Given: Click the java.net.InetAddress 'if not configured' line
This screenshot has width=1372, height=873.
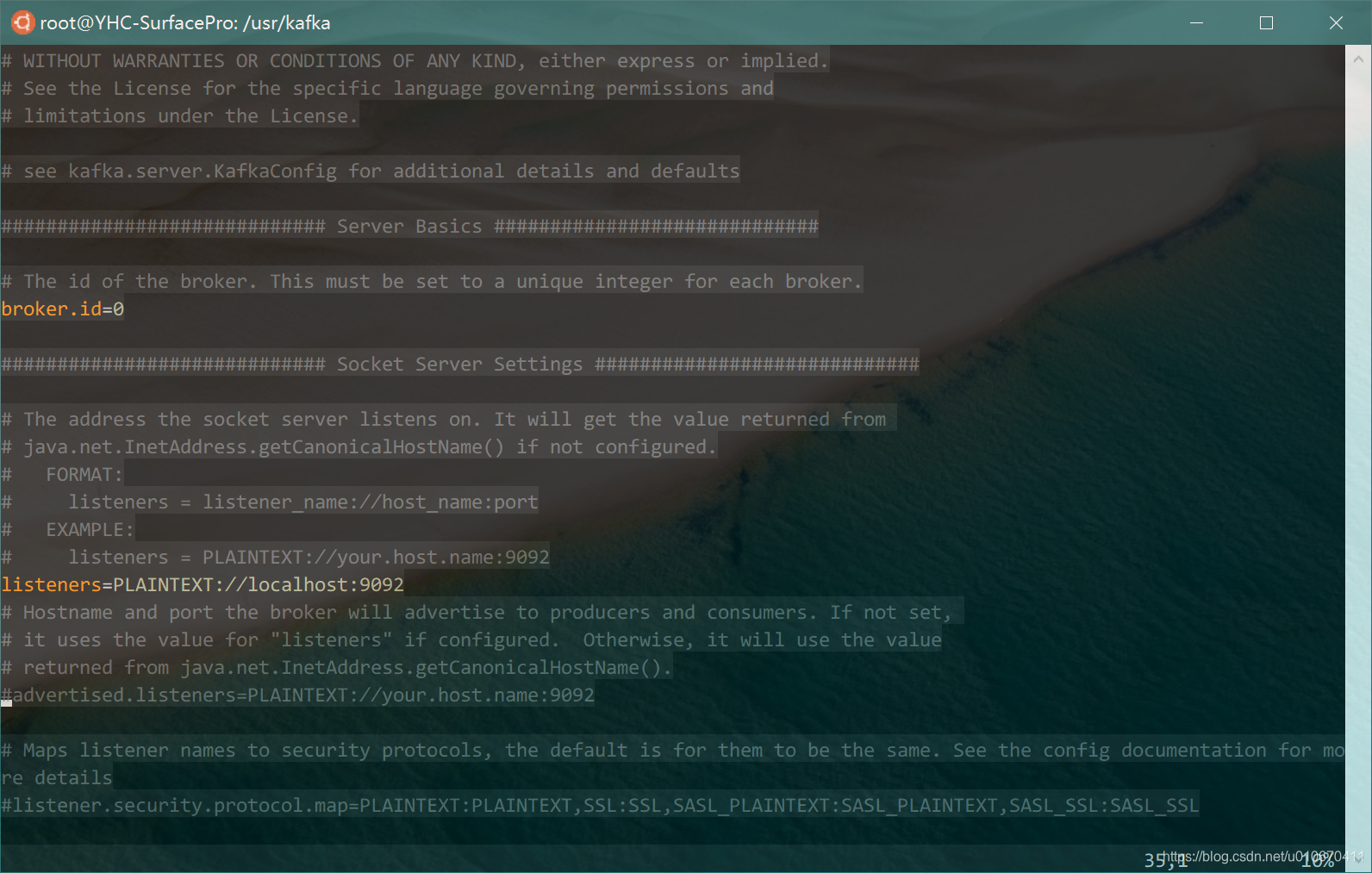Looking at the screenshot, I should click(x=359, y=446).
